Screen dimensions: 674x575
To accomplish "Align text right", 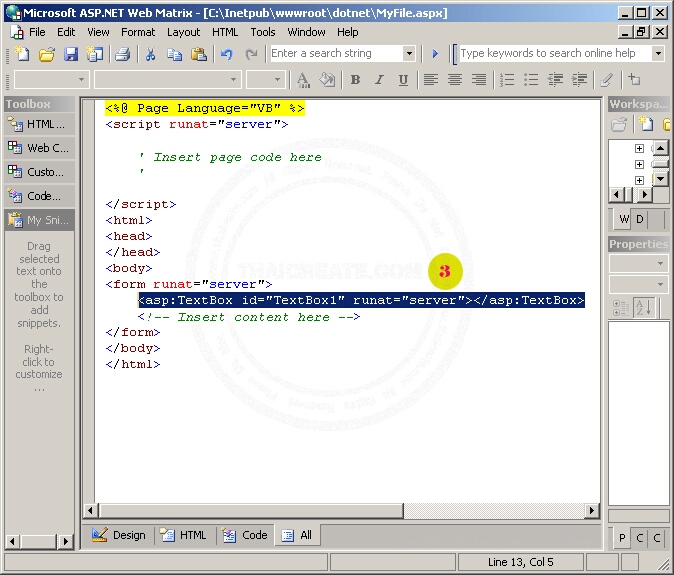I will [x=479, y=80].
